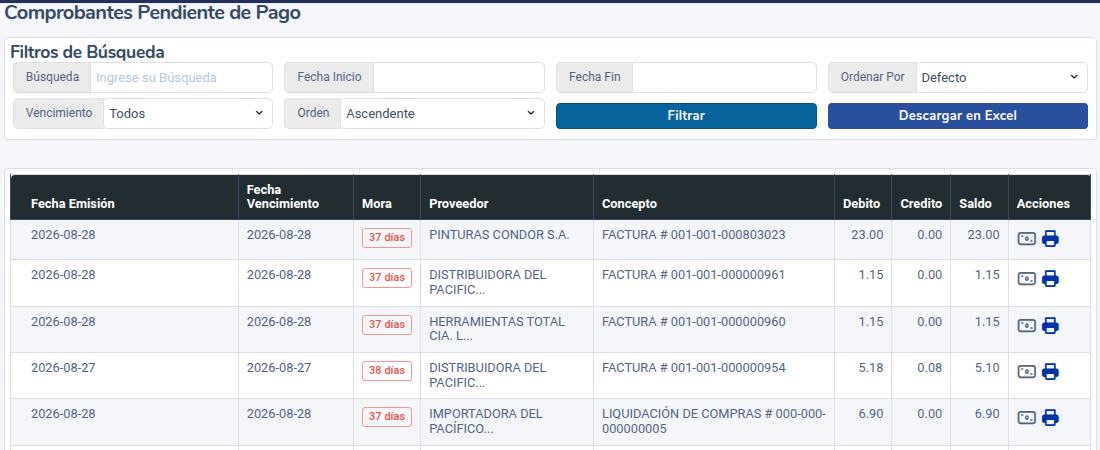Print voucher for factura 000000954 row
Viewport: 1100px width, 450px height.
tap(1050, 371)
